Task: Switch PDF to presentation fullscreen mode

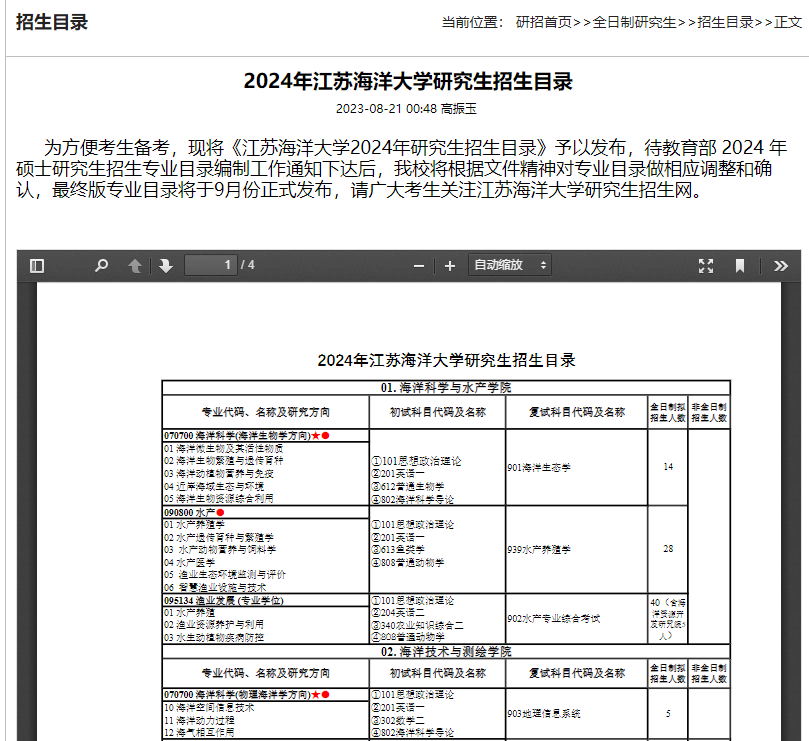Action: 706,266
